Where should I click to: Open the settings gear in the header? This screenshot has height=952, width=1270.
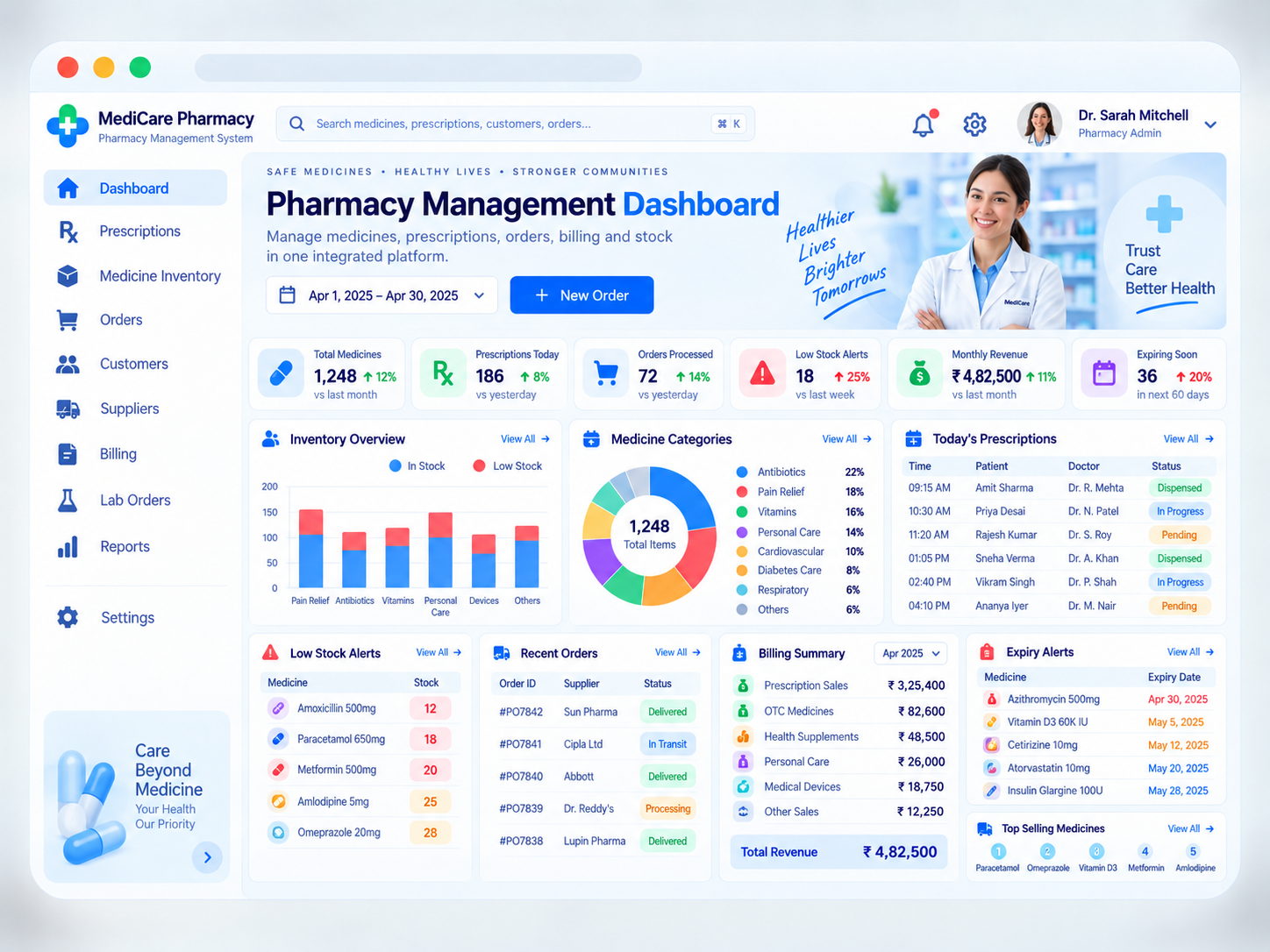pyautogui.click(x=974, y=124)
